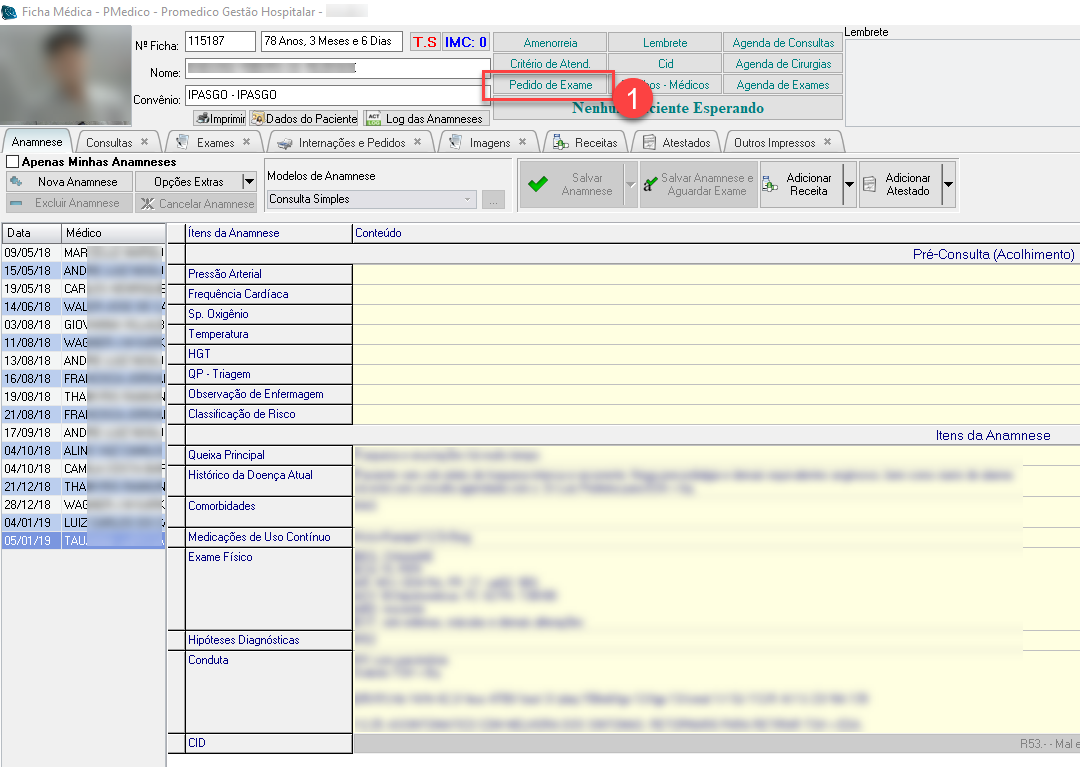Open Log das Anamneses
The image size is (1080, 767).
click(x=425, y=119)
